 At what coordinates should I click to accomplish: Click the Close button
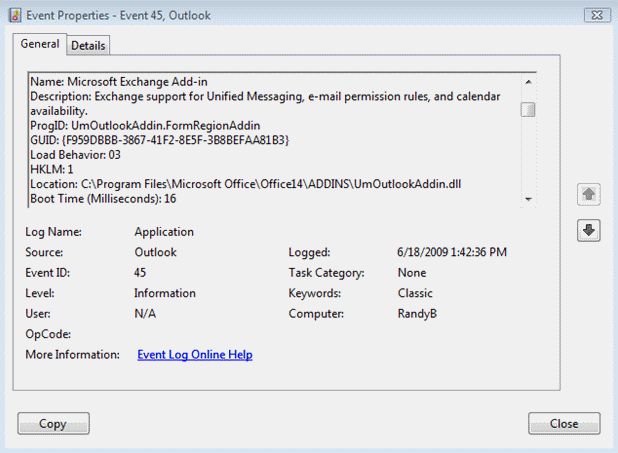click(564, 423)
